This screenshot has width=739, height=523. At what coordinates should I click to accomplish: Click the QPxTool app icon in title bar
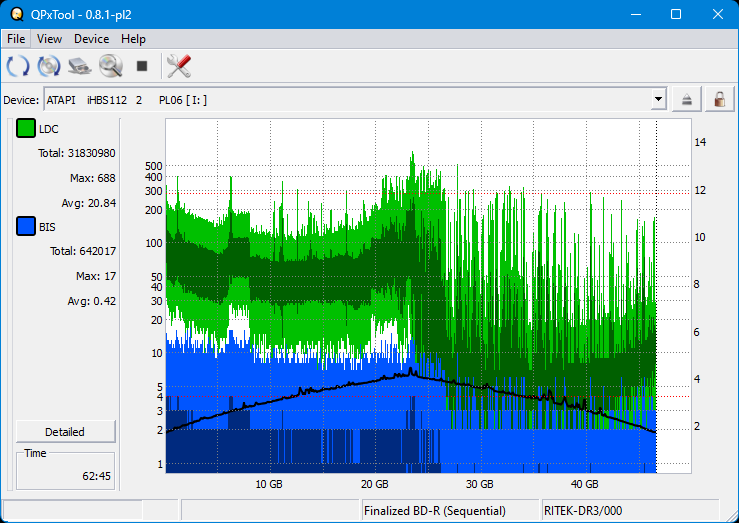coord(17,14)
